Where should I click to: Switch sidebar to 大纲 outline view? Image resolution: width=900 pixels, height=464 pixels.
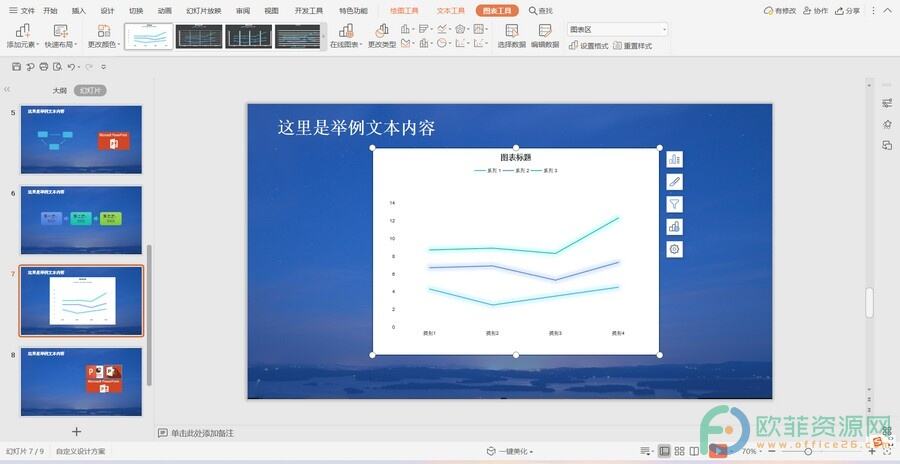[60, 90]
